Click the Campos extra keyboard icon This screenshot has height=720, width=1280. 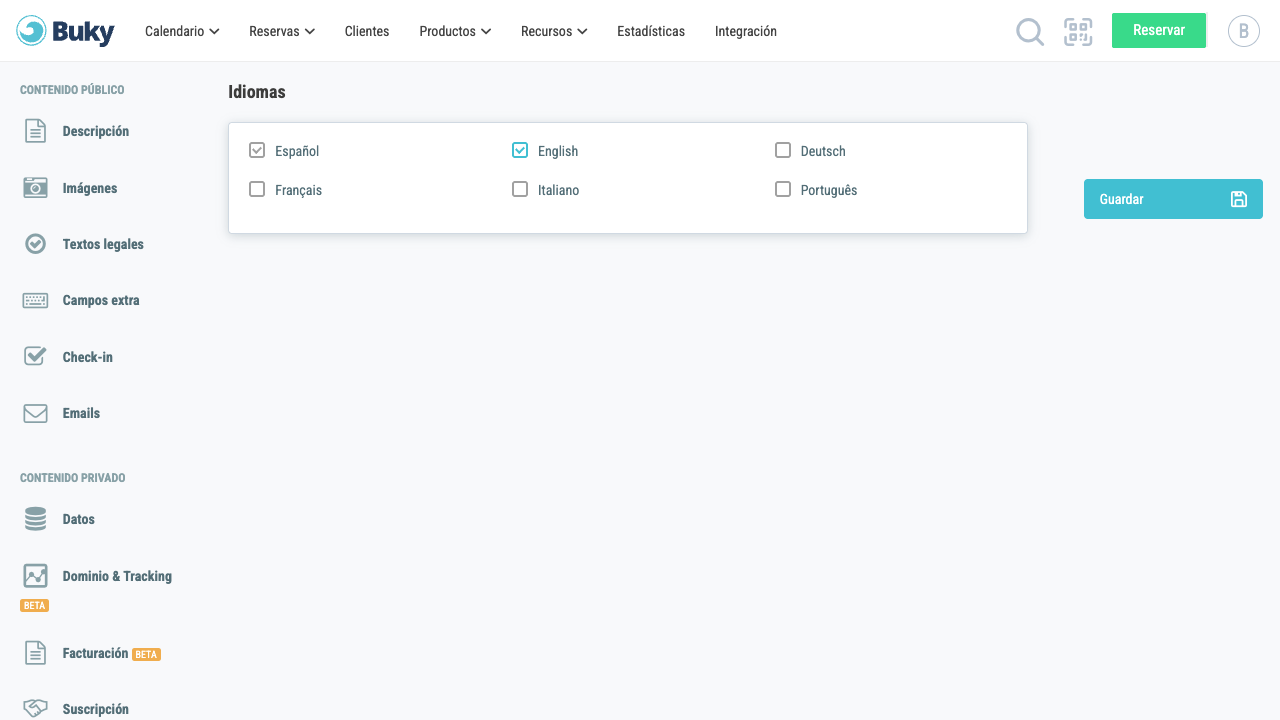(36, 300)
